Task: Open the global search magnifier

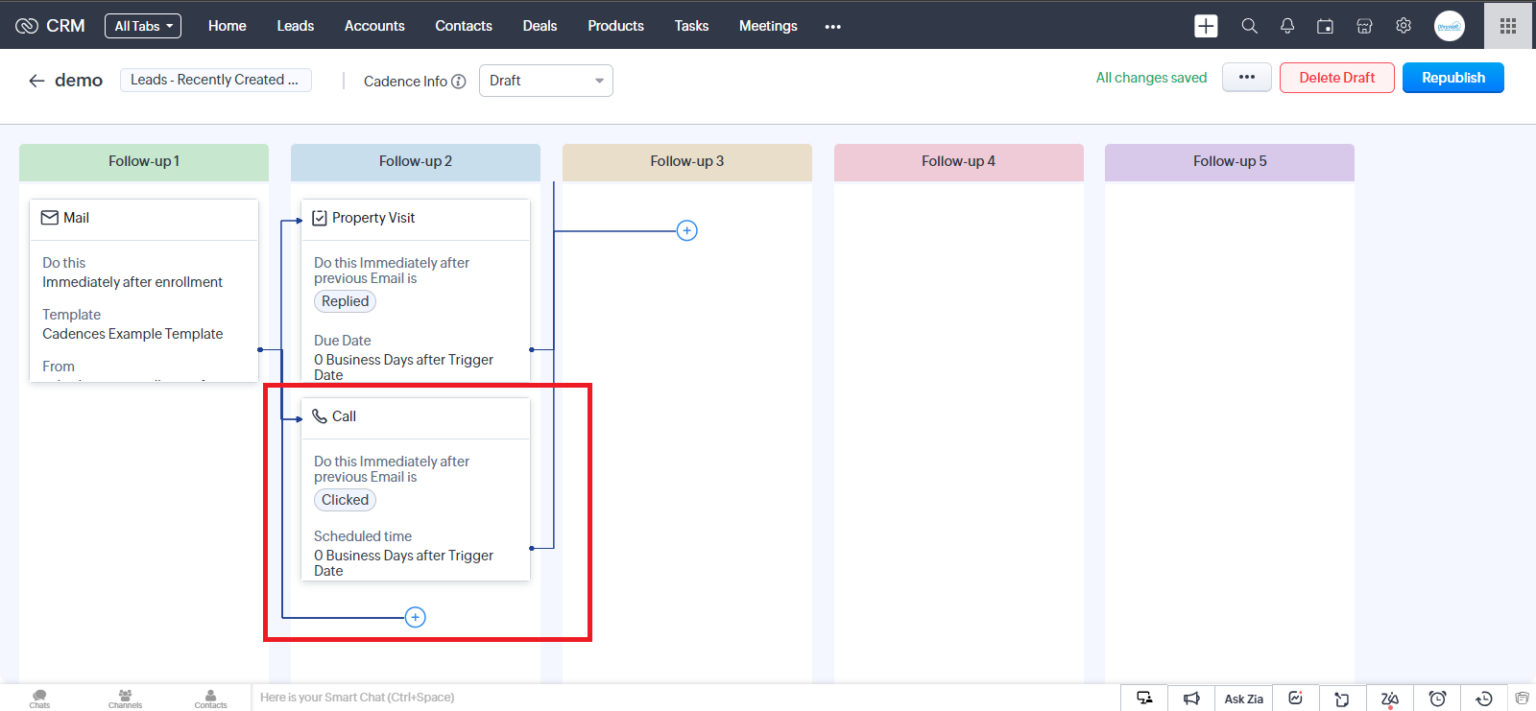Action: pos(1248,26)
